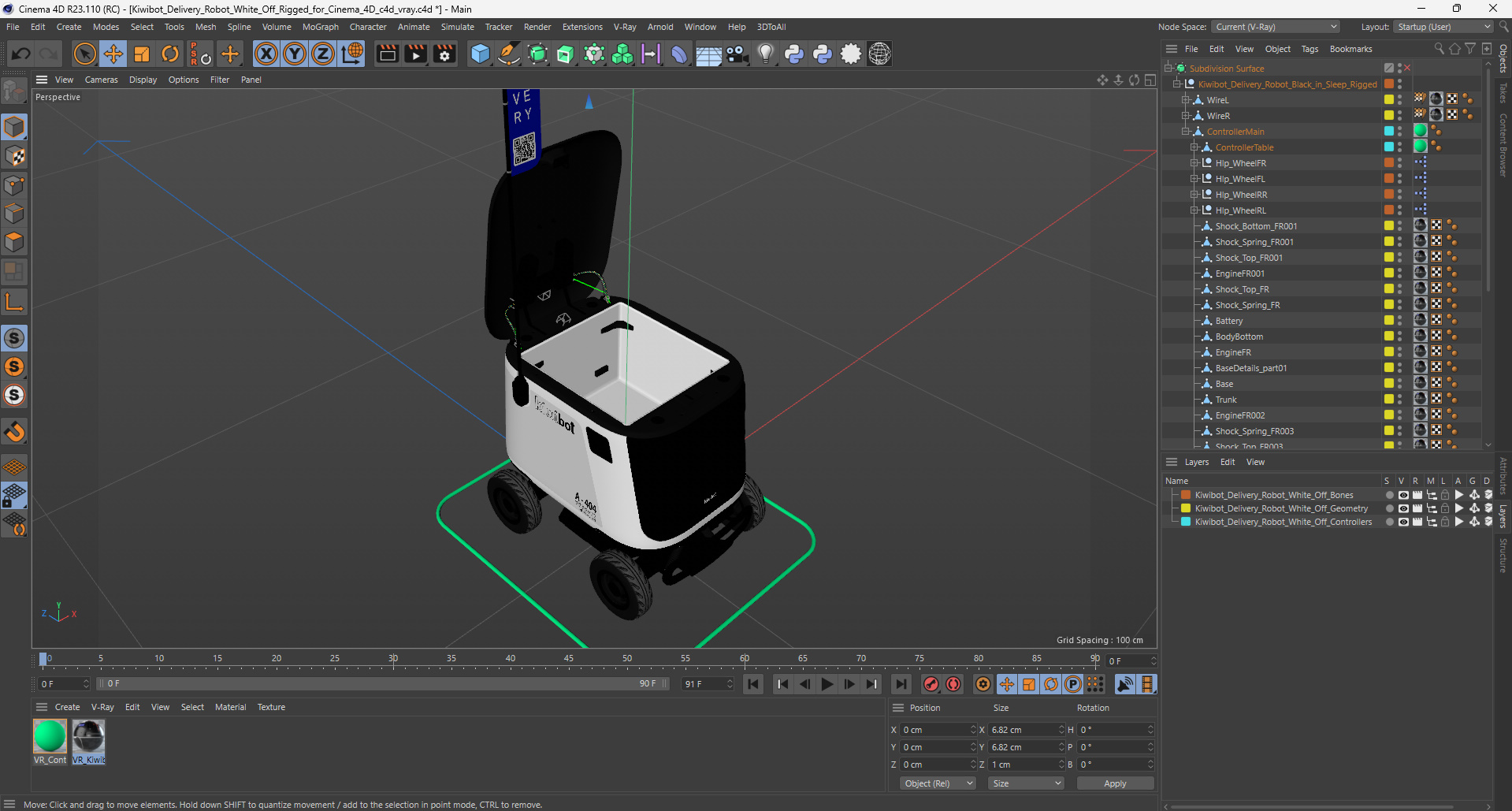Open the Layers panel Edit menu
This screenshot has width=1512, height=811.
click(x=1228, y=462)
